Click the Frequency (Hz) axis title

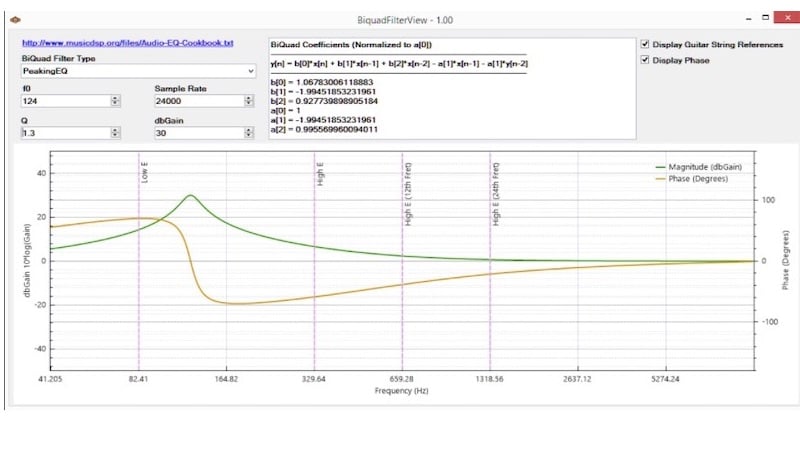click(402, 391)
